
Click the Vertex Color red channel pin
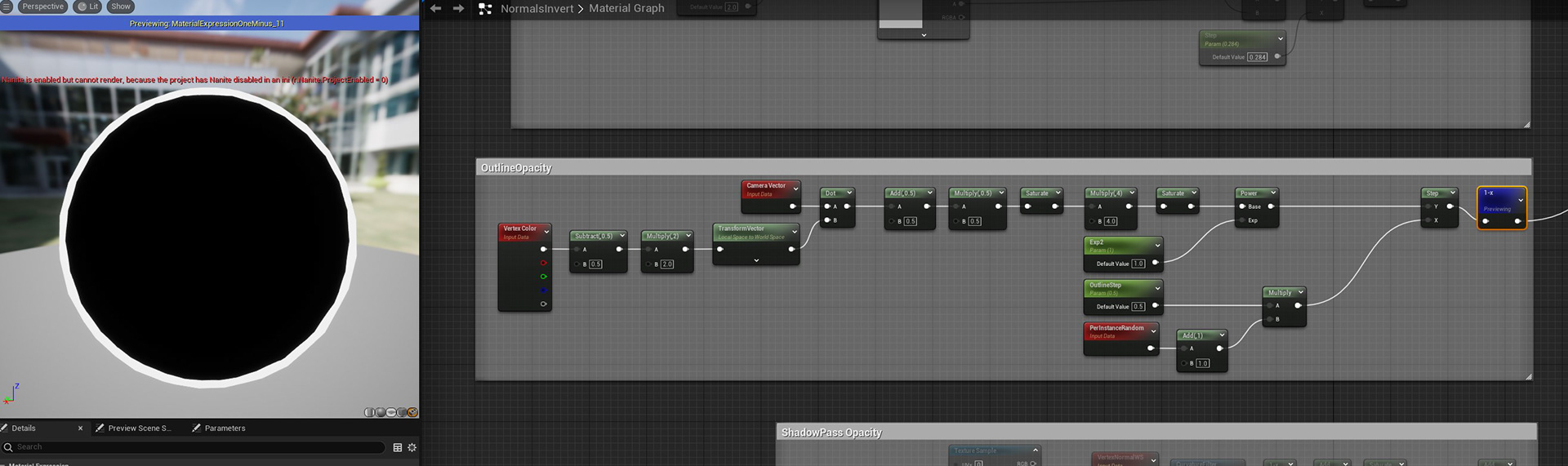pos(543,263)
